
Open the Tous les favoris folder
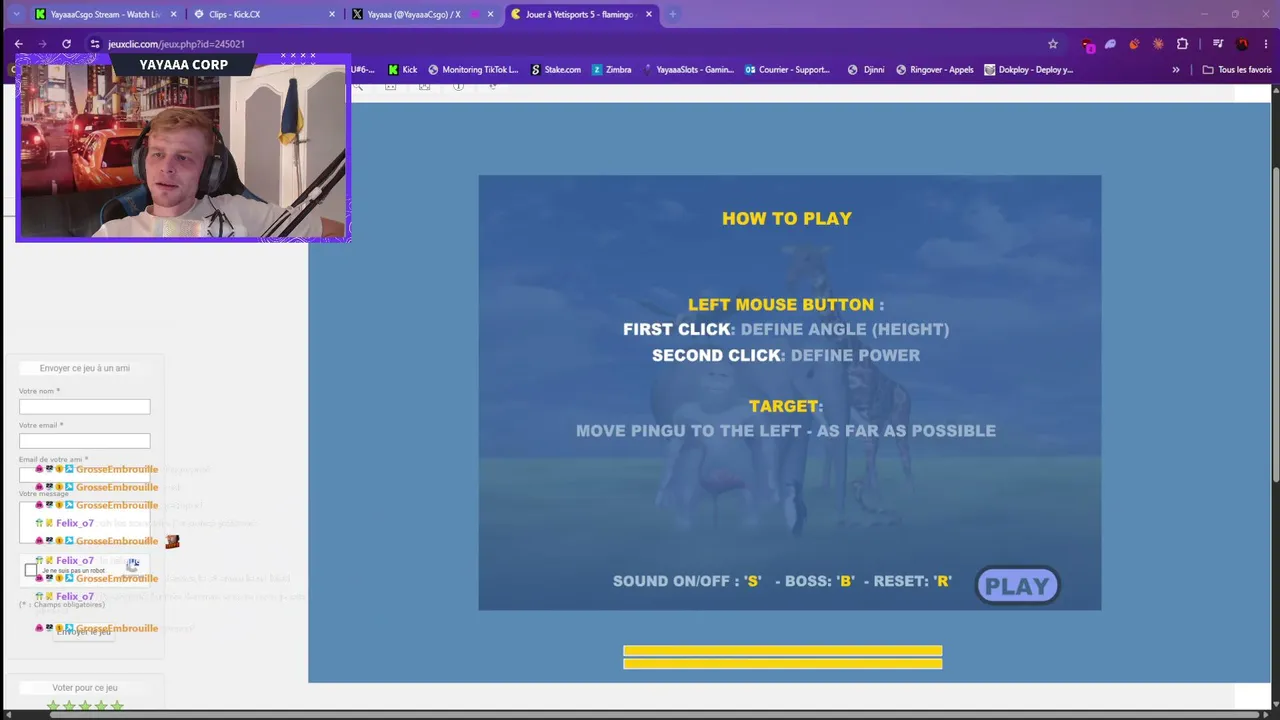point(1237,70)
